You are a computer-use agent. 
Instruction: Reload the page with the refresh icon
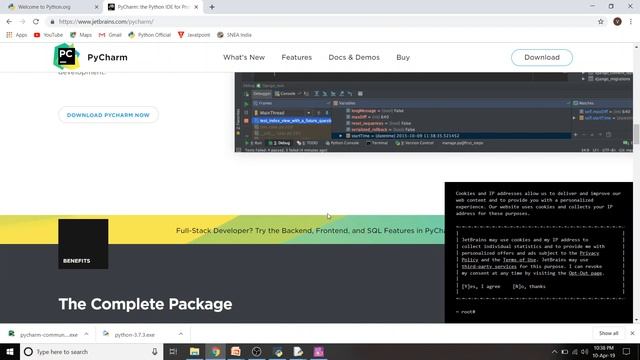[x=36, y=22]
